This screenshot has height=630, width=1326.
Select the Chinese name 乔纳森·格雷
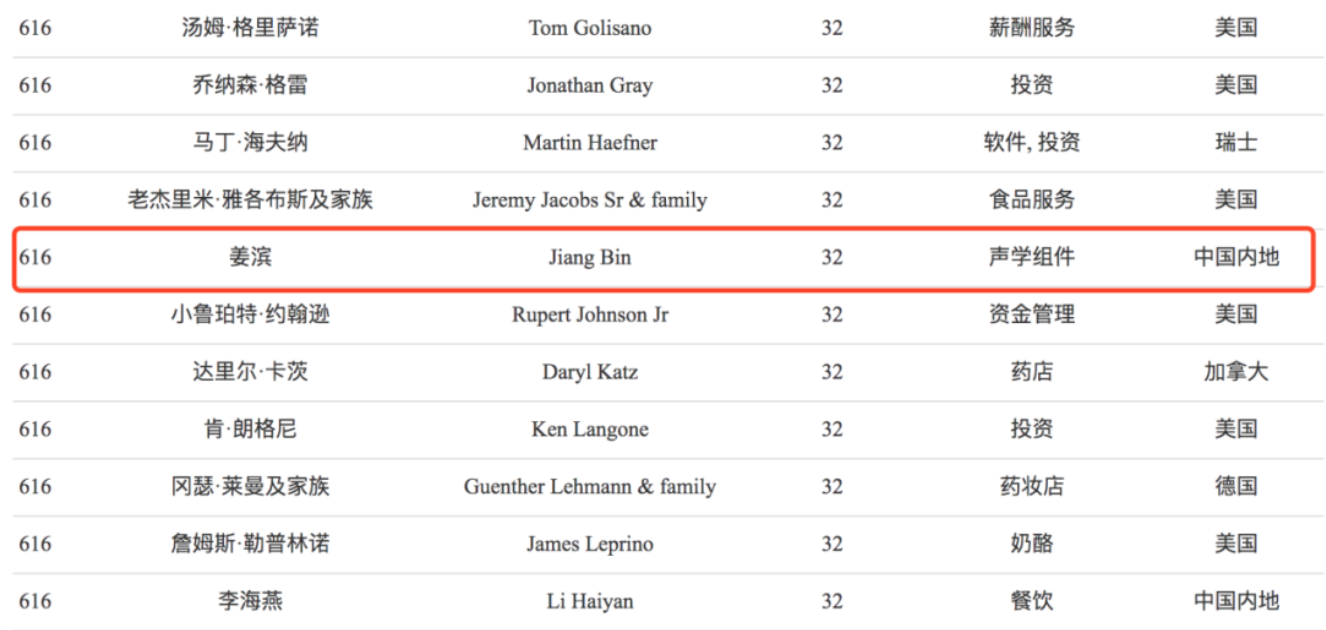click(x=250, y=85)
